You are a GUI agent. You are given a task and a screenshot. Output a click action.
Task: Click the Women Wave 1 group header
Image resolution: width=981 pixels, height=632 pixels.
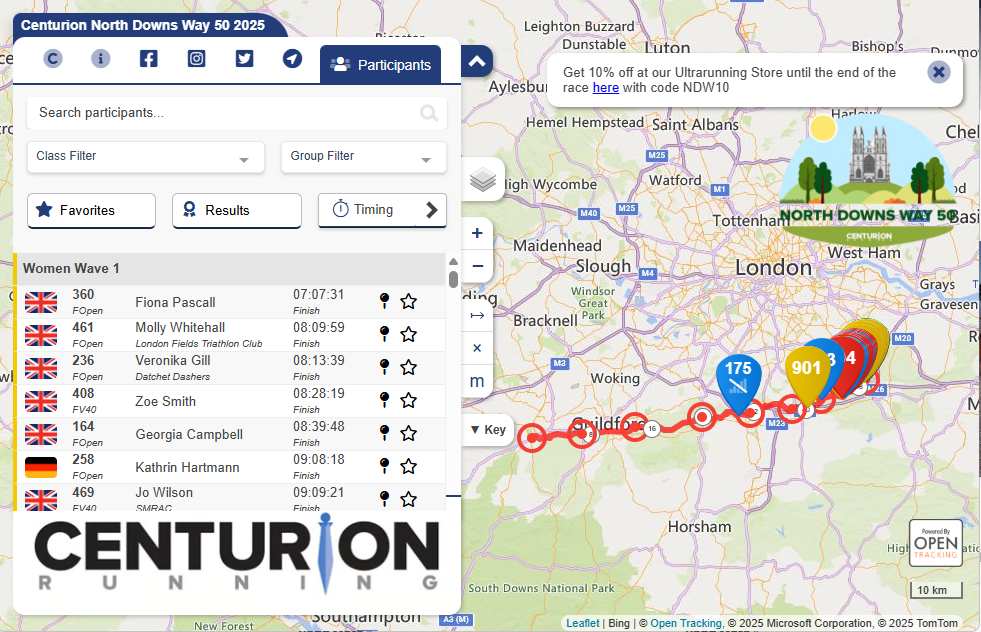229,269
